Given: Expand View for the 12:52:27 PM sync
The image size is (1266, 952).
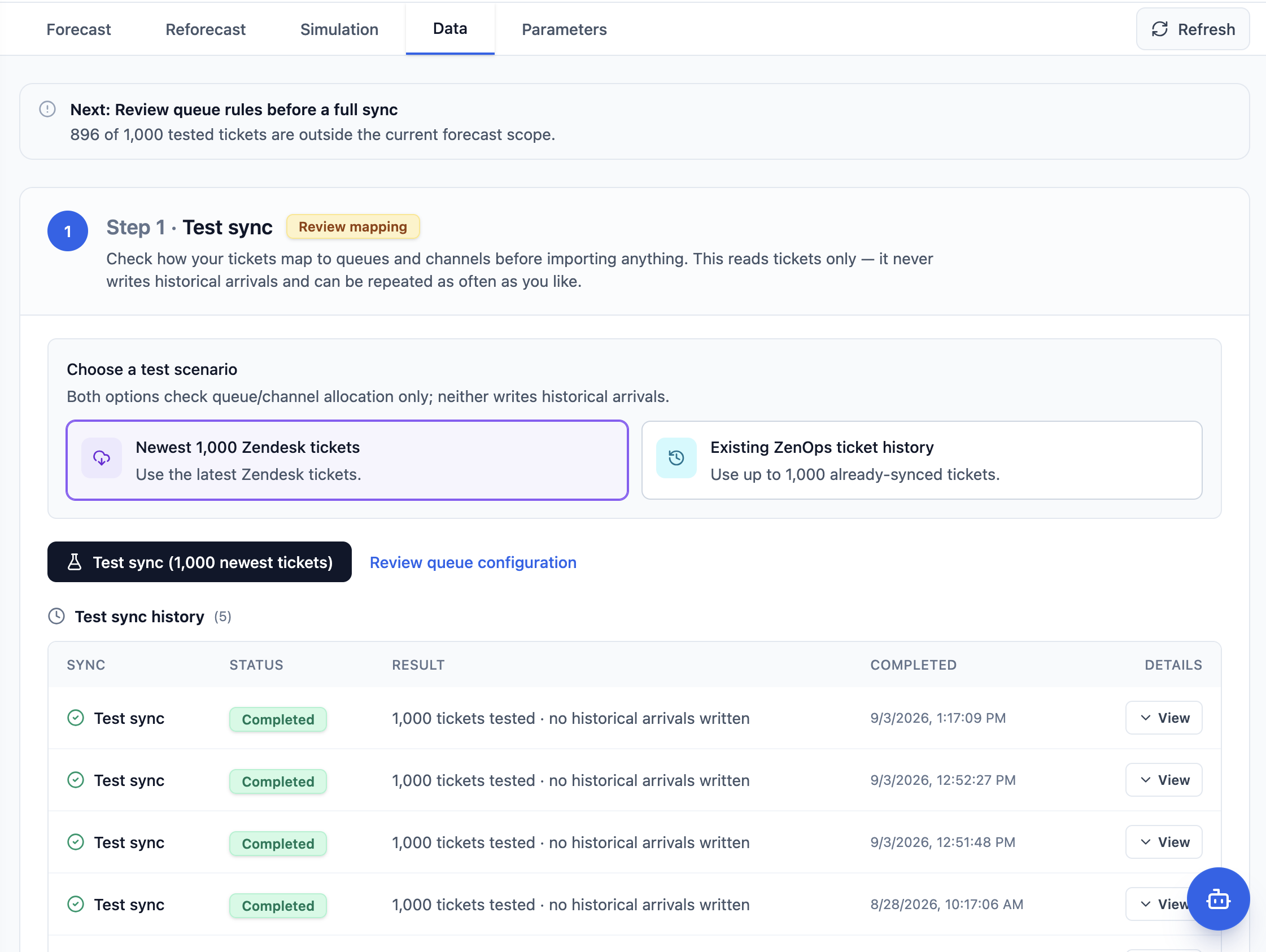Looking at the screenshot, I should 1164,780.
